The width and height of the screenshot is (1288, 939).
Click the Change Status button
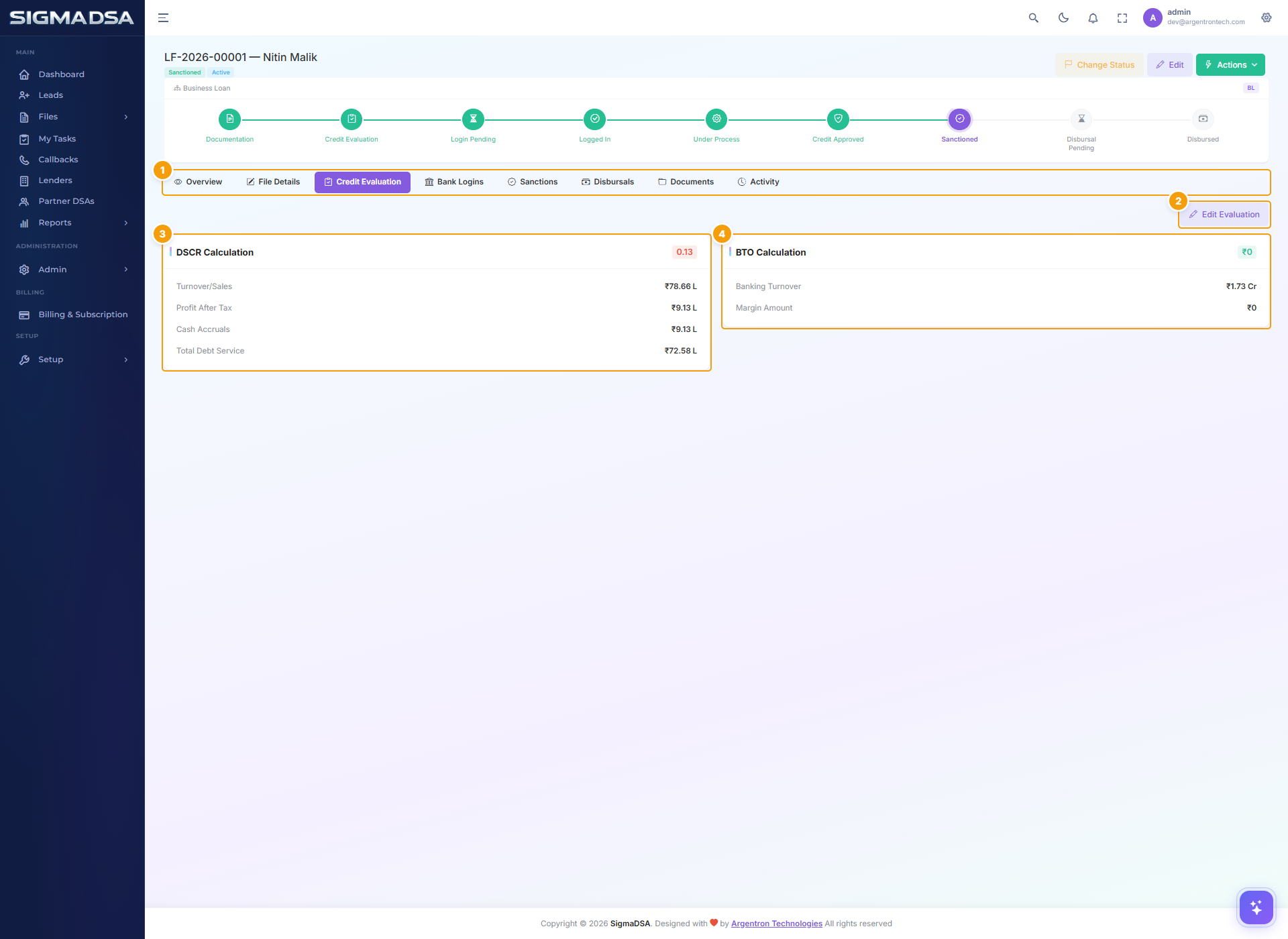click(x=1099, y=65)
